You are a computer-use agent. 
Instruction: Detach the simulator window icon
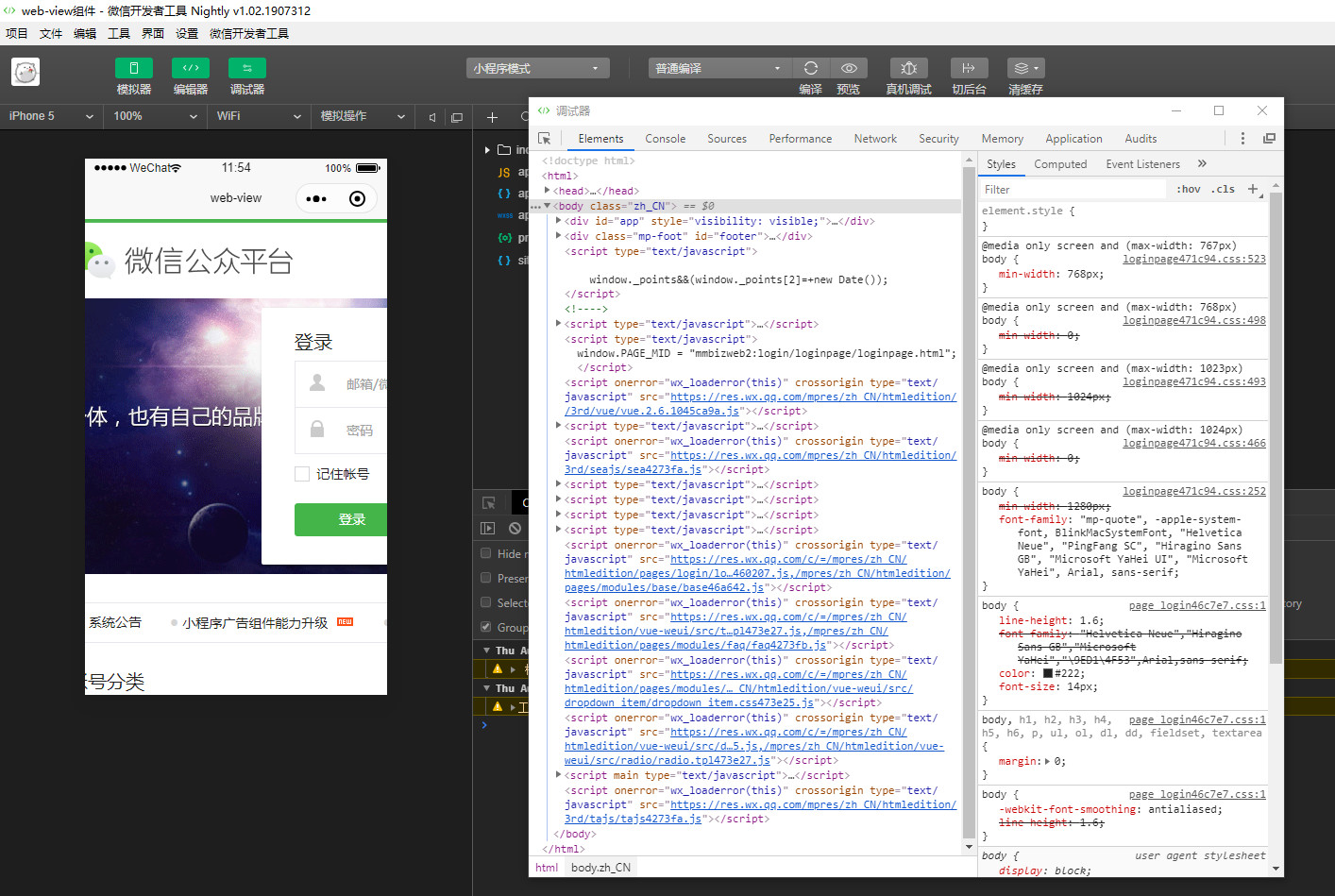tap(457, 117)
